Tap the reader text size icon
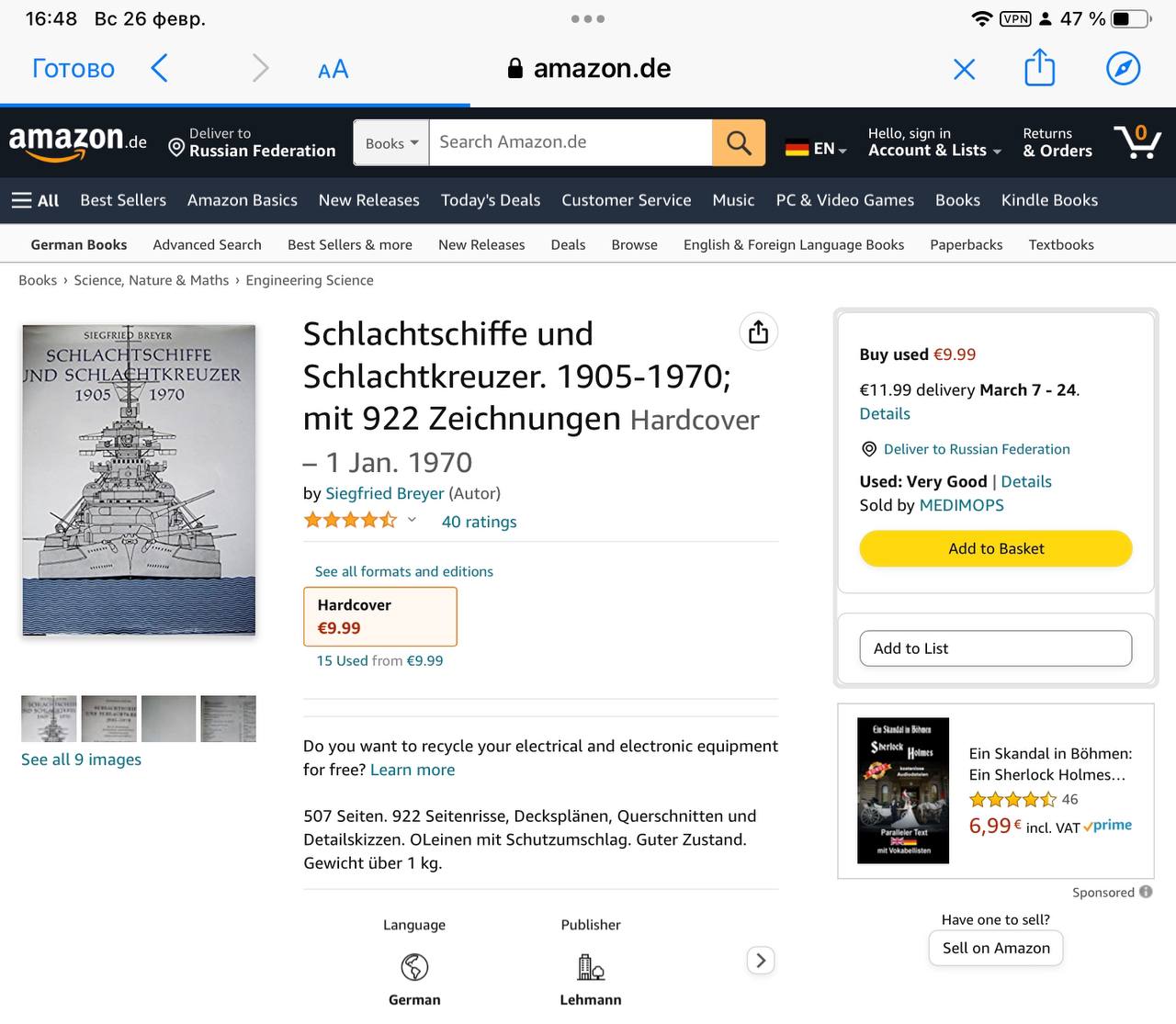This screenshot has height=1024, width=1176. [x=333, y=70]
